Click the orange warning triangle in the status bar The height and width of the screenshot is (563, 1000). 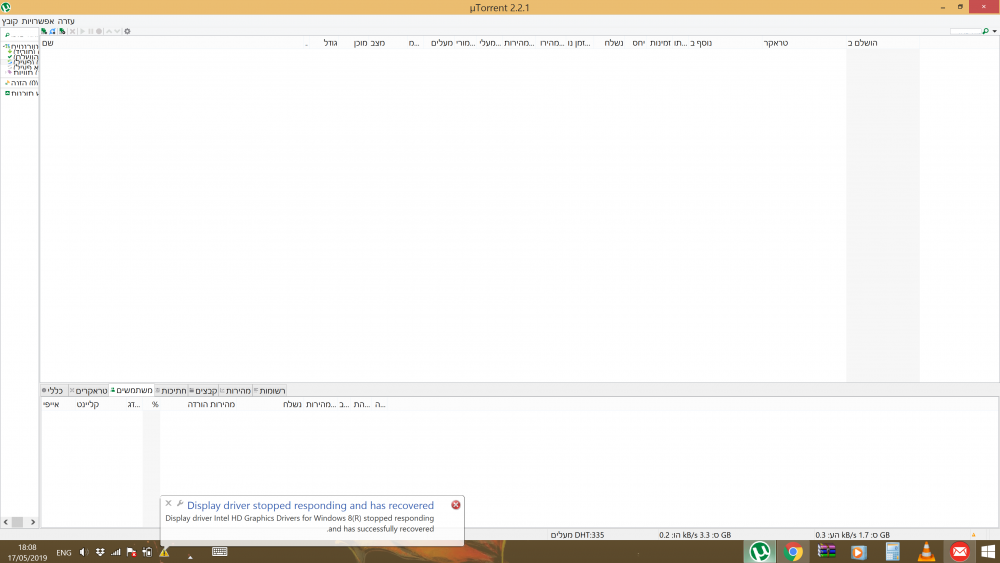coord(973,535)
